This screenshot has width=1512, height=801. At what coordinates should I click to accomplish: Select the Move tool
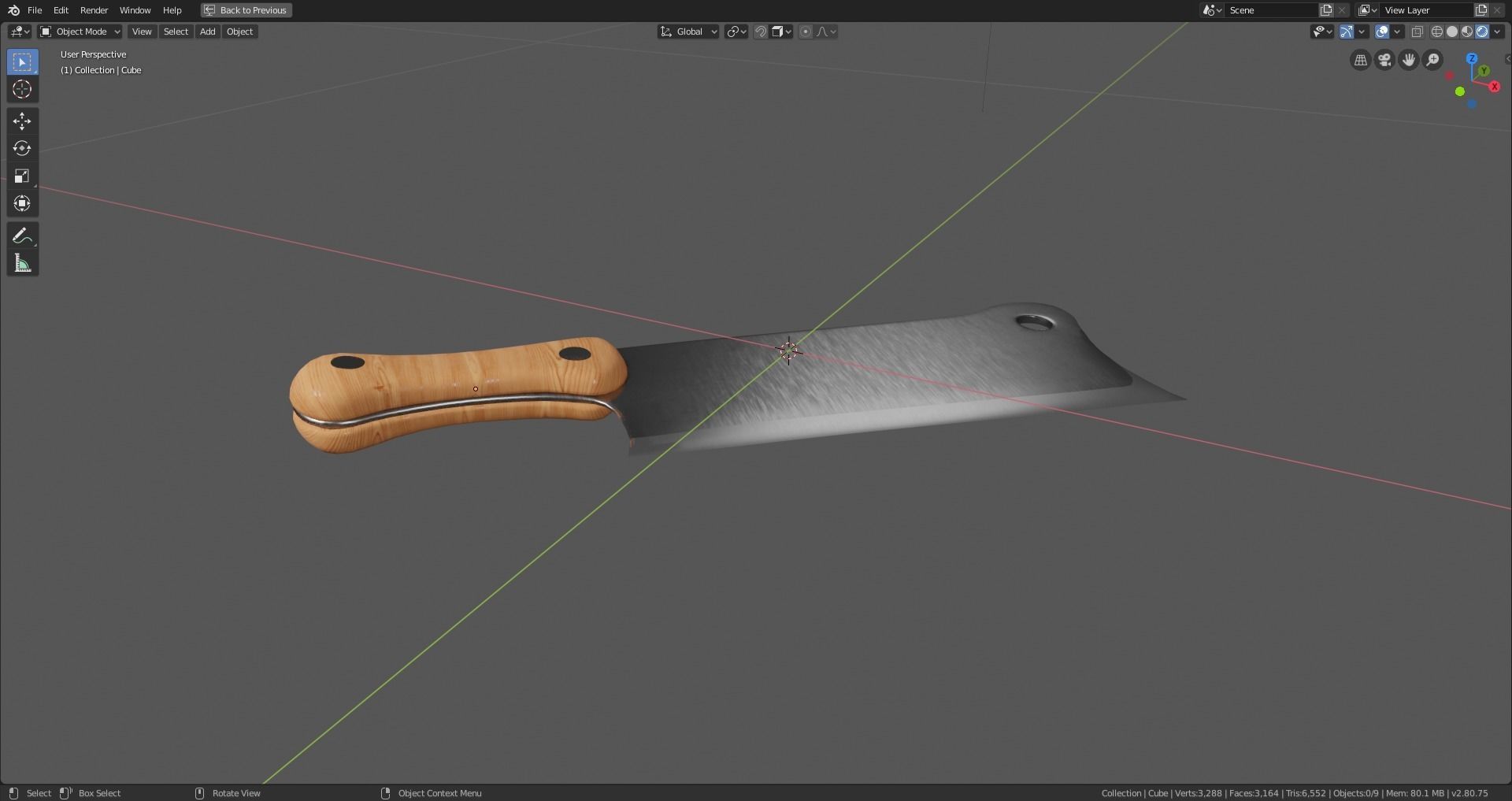click(x=22, y=121)
